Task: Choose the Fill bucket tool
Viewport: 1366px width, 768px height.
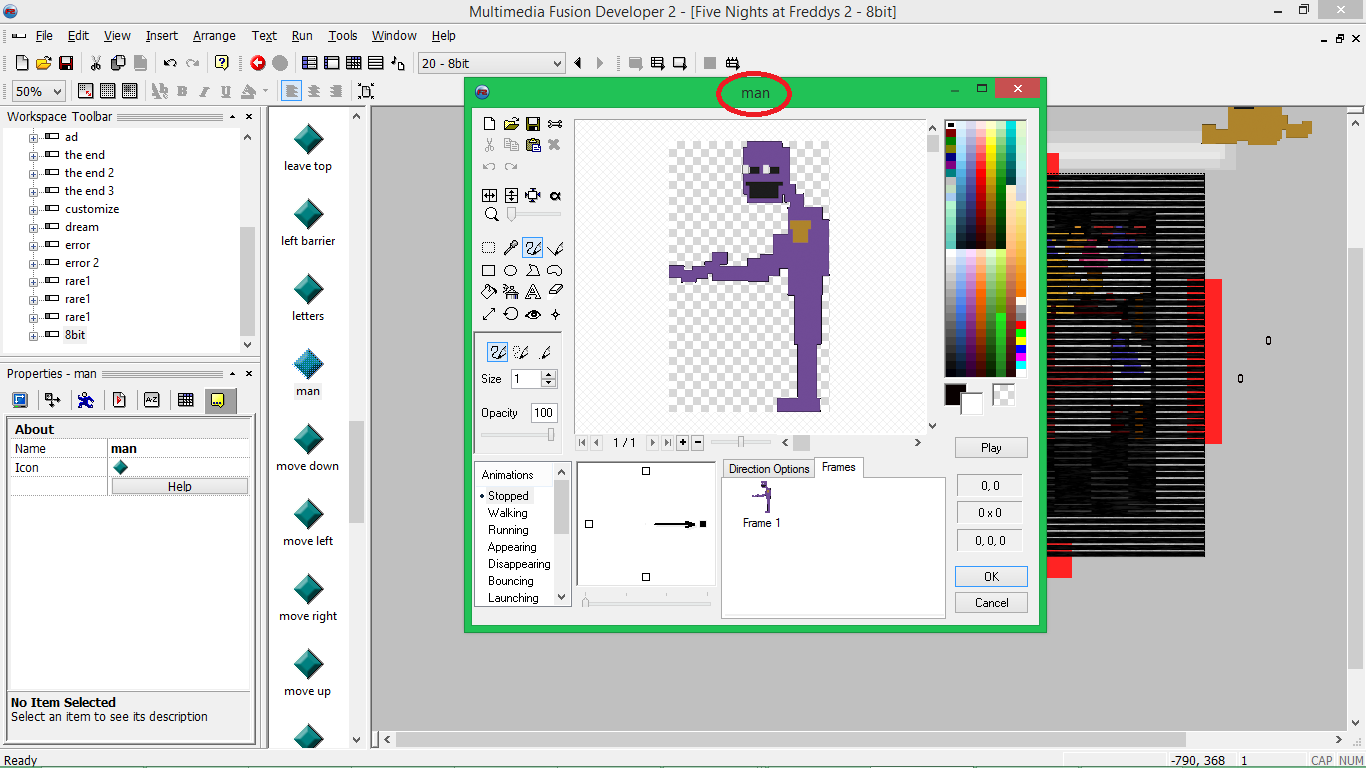Action: 489,291
